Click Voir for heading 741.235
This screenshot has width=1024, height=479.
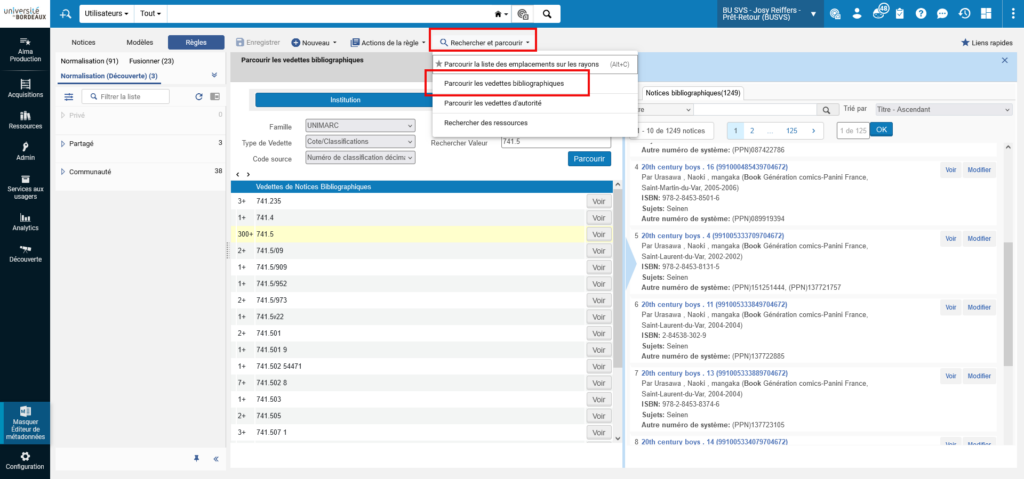click(x=598, y=201)
